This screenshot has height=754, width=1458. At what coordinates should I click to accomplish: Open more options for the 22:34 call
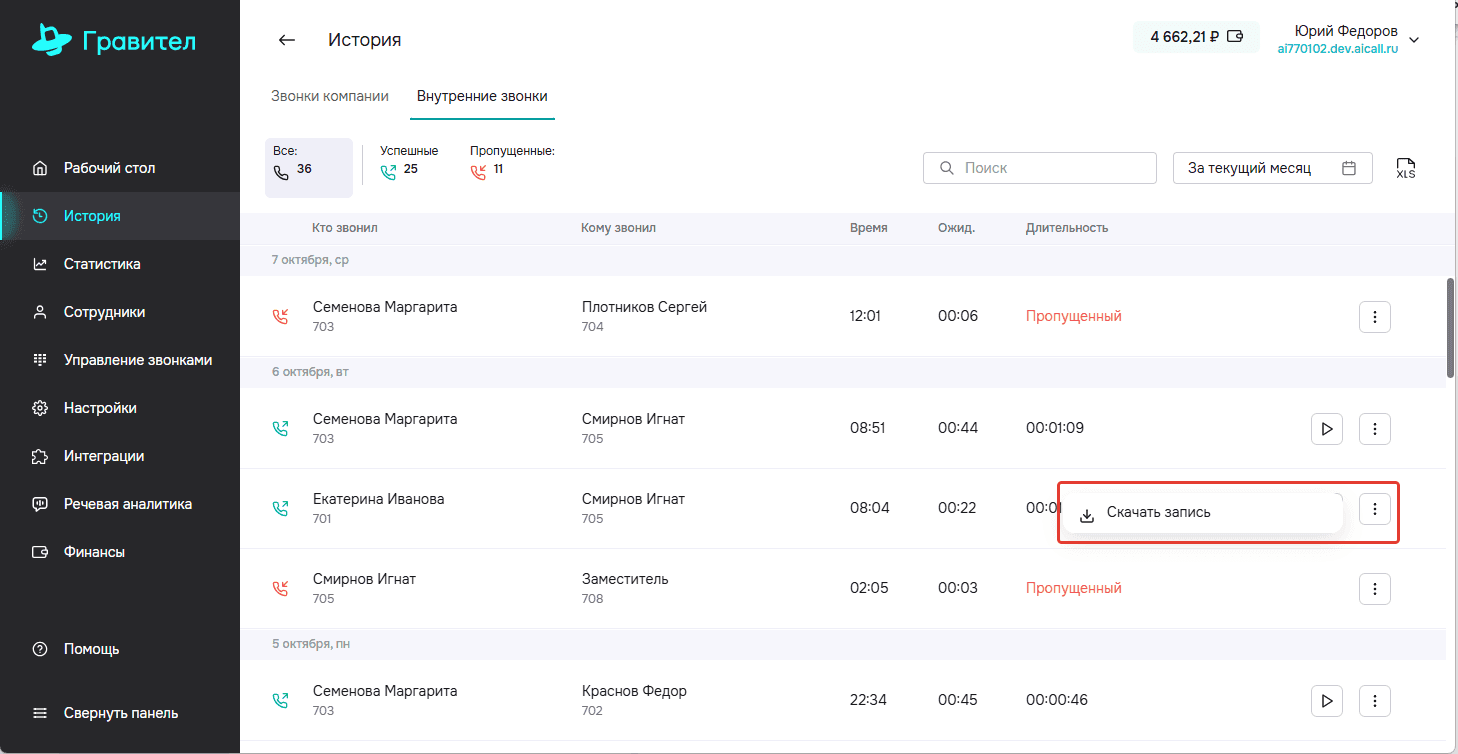coord(1375,700)
